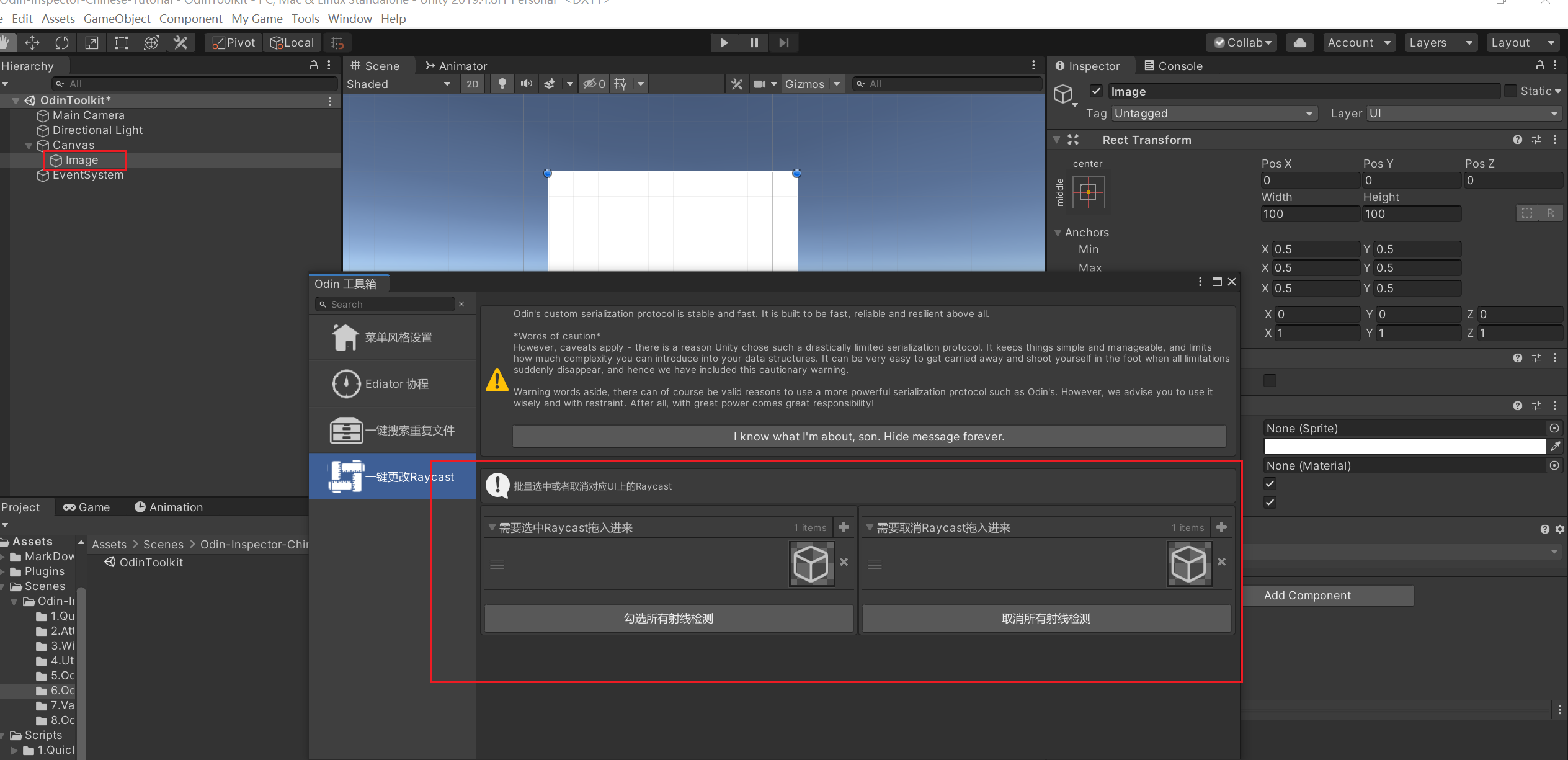
Task: Open the GameObject menu
Action: pos(117,19)
